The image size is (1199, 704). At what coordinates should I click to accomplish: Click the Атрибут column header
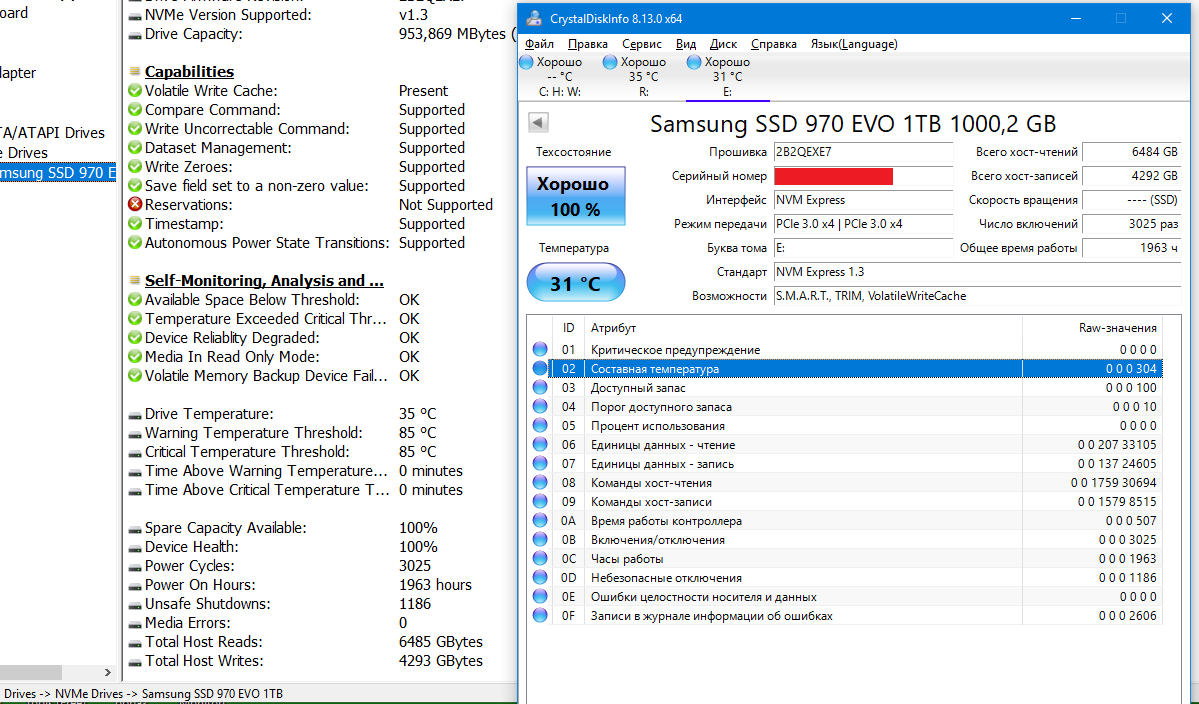click(x=803, y=328)
